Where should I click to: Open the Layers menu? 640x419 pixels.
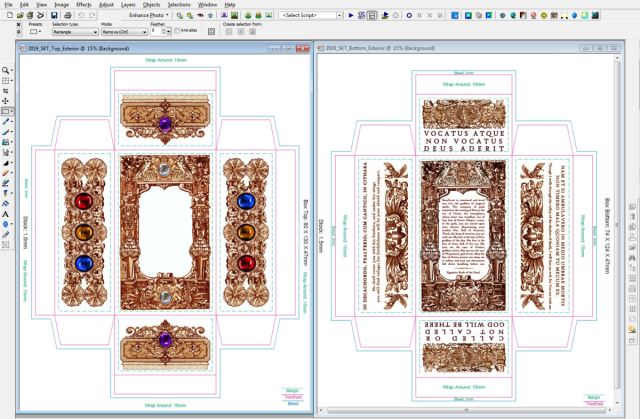pyautogui.click(x=128, y=5)
